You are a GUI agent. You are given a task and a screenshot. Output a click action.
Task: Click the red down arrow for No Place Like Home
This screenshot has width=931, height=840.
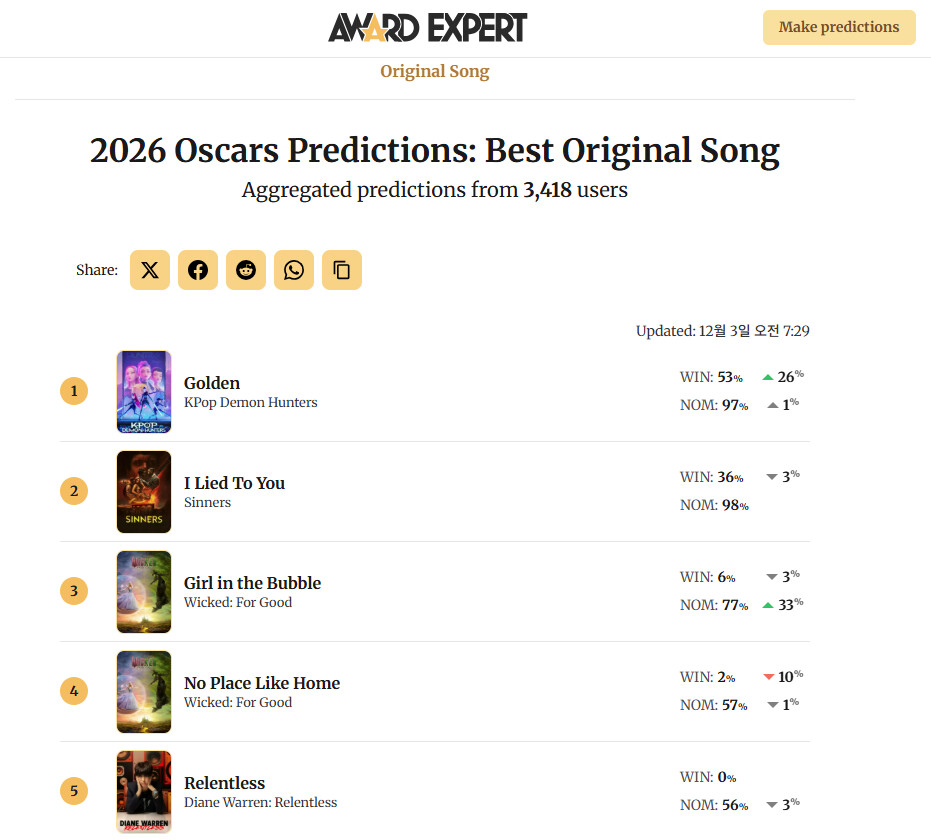click(769, 677)
